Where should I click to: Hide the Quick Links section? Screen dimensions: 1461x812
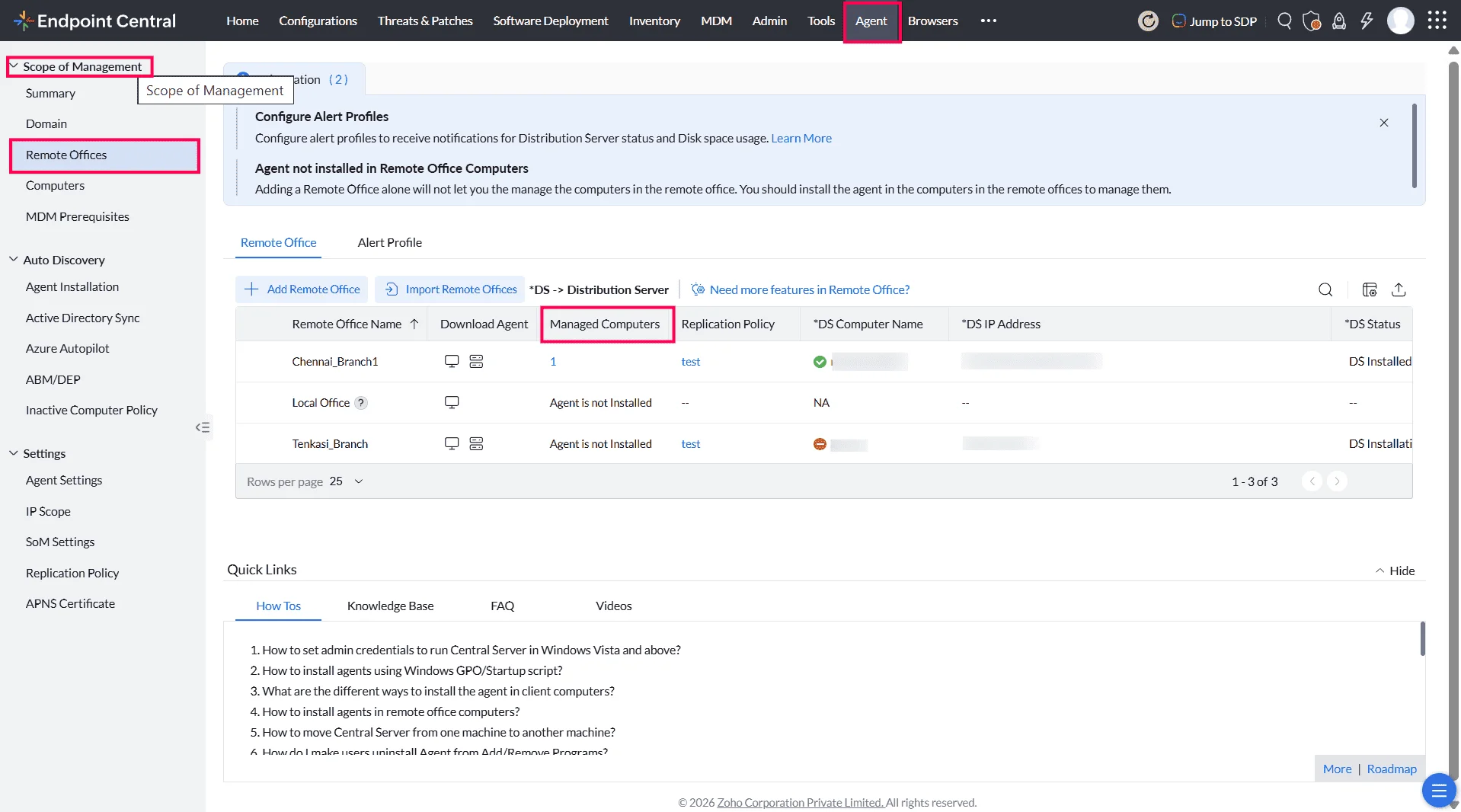[1395, 571]
